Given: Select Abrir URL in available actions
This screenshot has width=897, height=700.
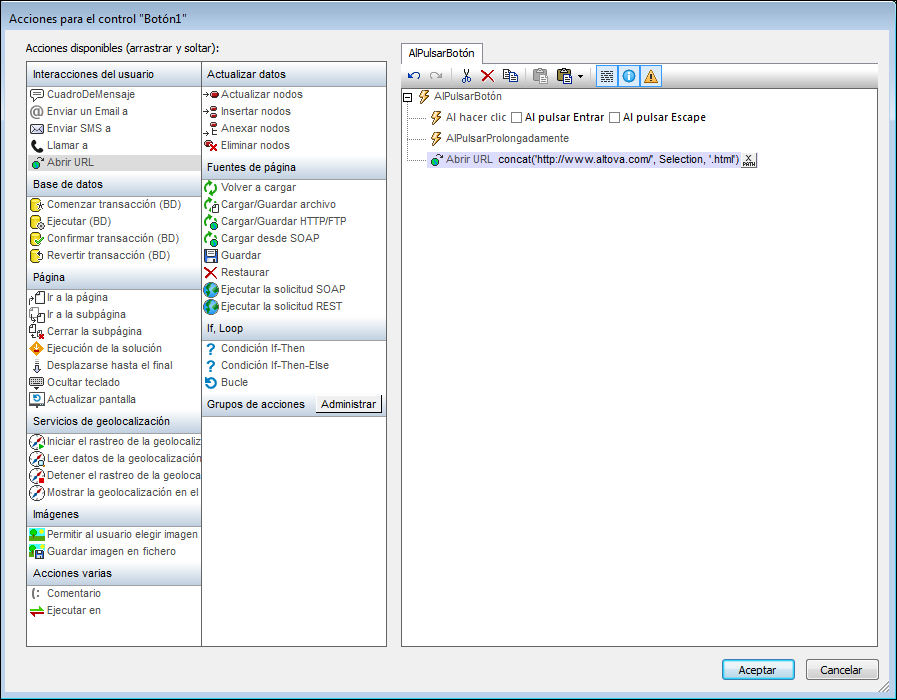Looking at the screenshot, I should [x=114, y=162].
